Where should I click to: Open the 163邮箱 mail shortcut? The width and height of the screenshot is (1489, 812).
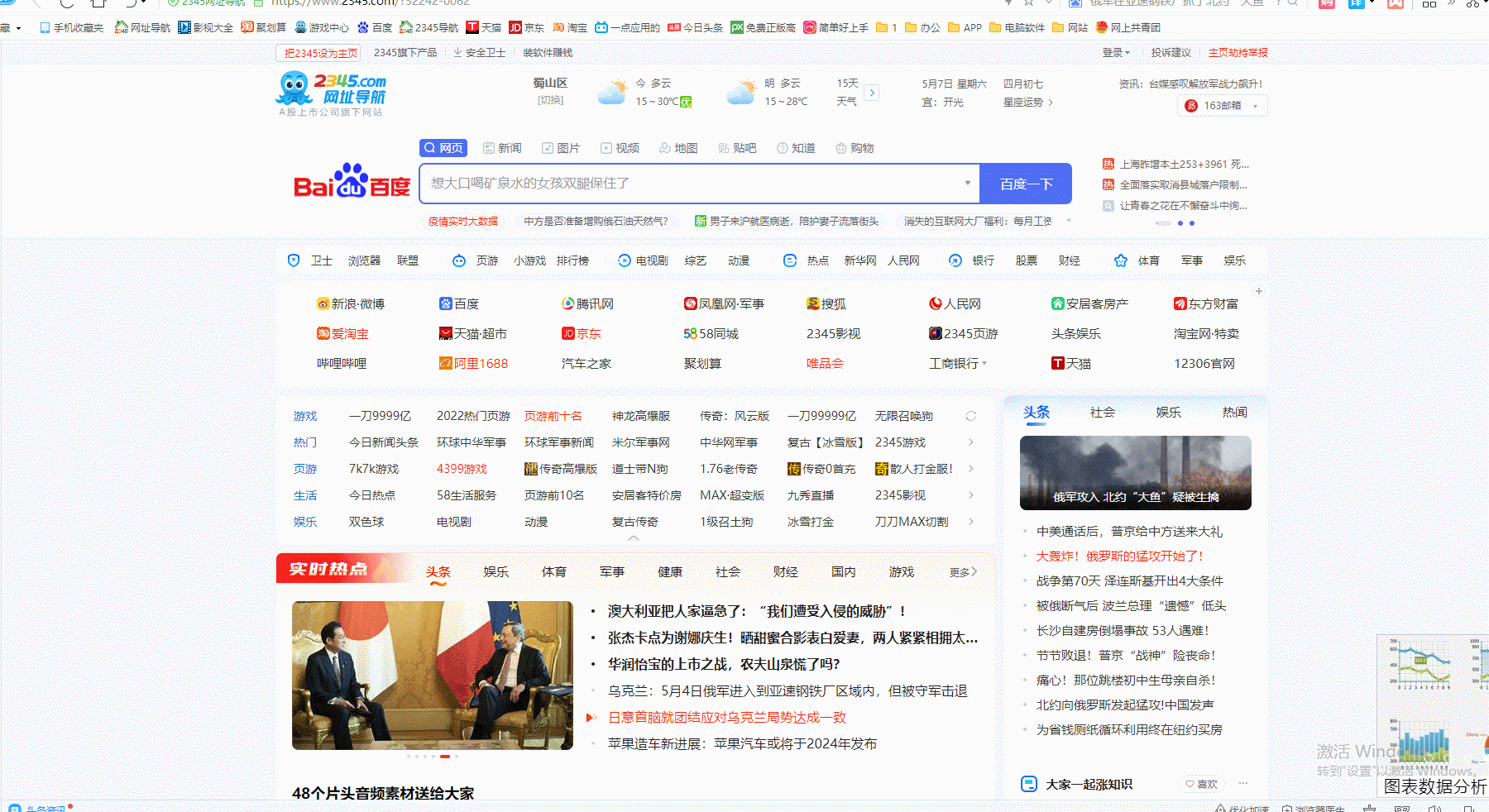coord(1221,106)
